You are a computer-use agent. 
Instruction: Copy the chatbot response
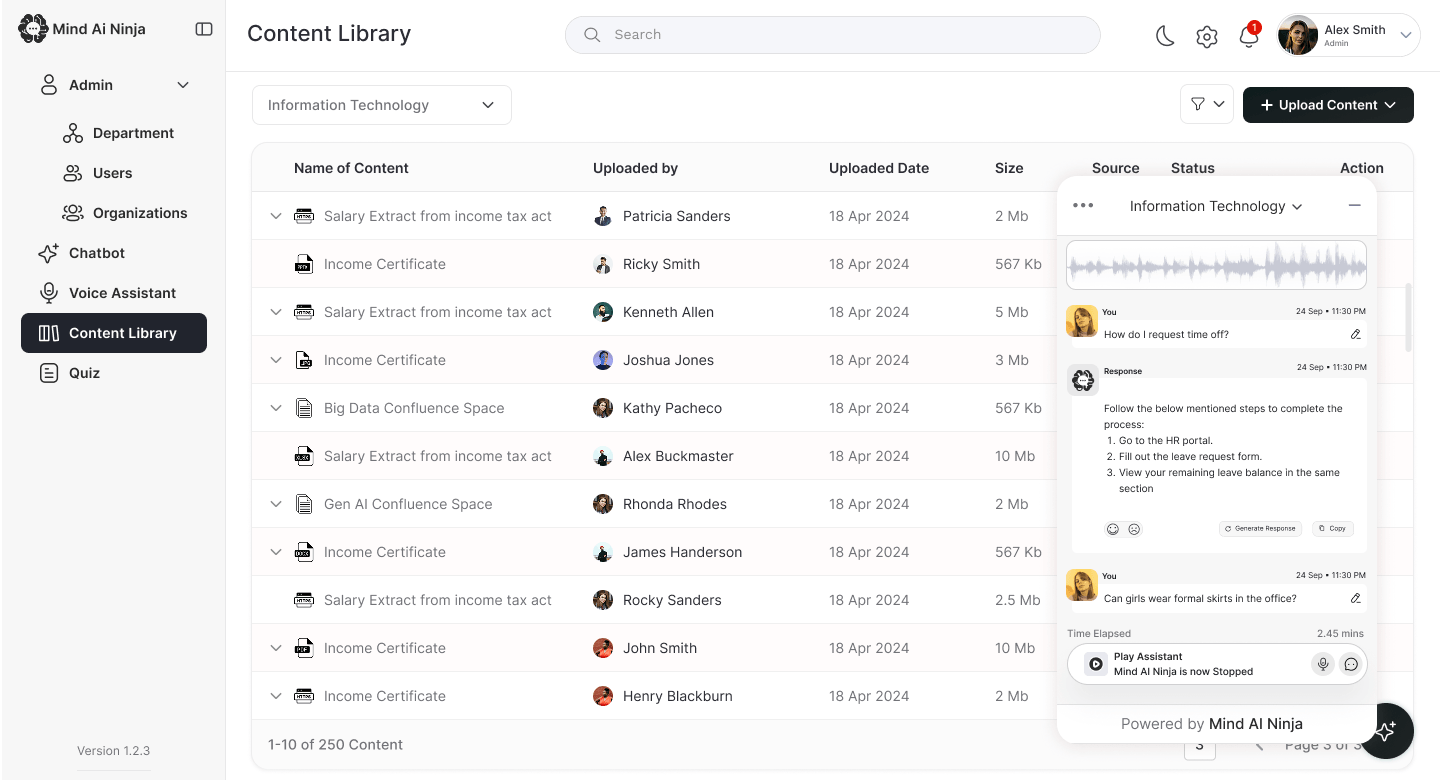[x=1332, y=528]
